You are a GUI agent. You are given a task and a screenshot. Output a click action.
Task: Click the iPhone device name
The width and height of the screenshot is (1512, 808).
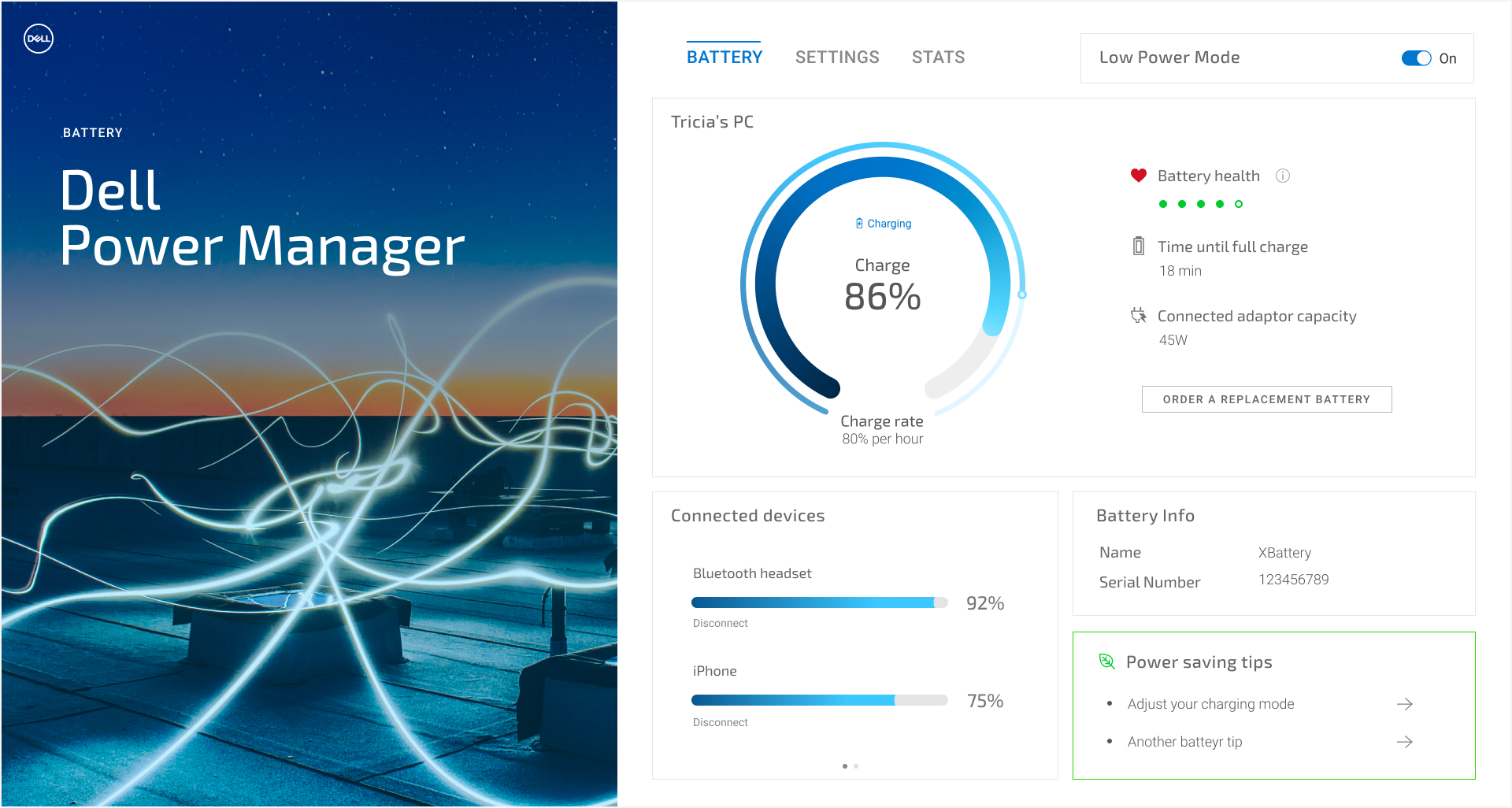[x=714, y=671]
